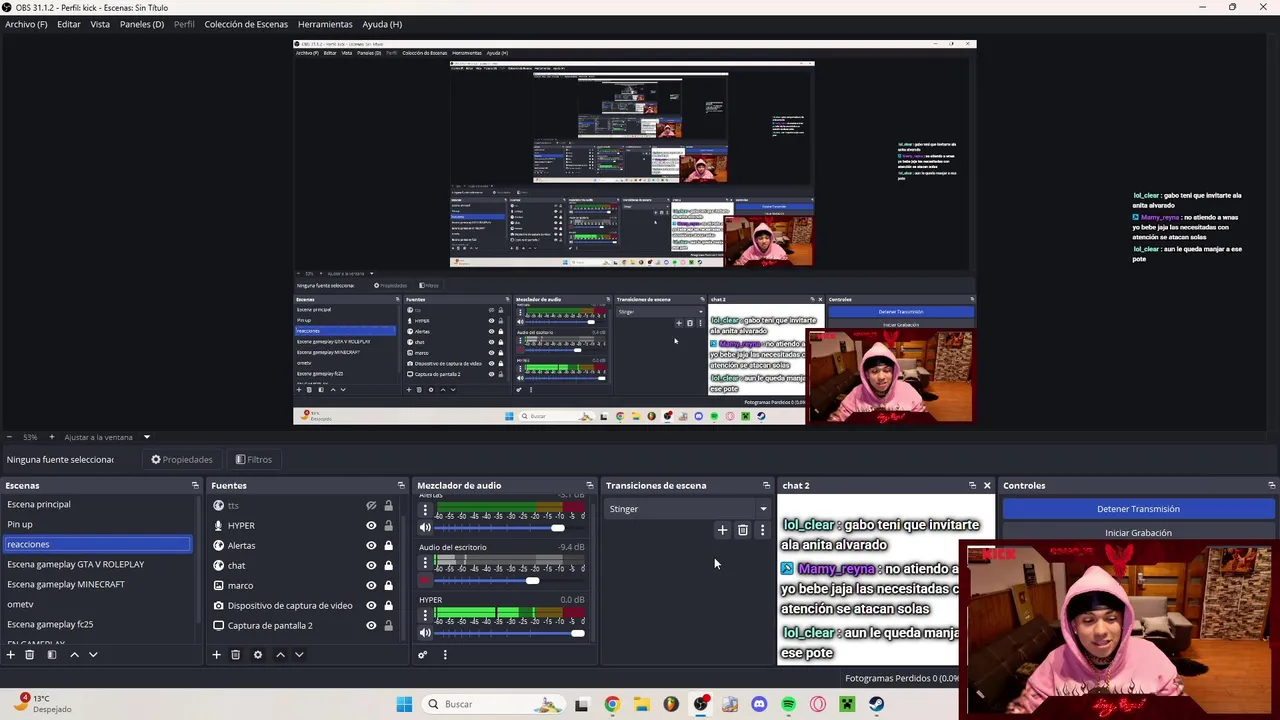Close the chat 2 dock

click(x=987, y=485)
